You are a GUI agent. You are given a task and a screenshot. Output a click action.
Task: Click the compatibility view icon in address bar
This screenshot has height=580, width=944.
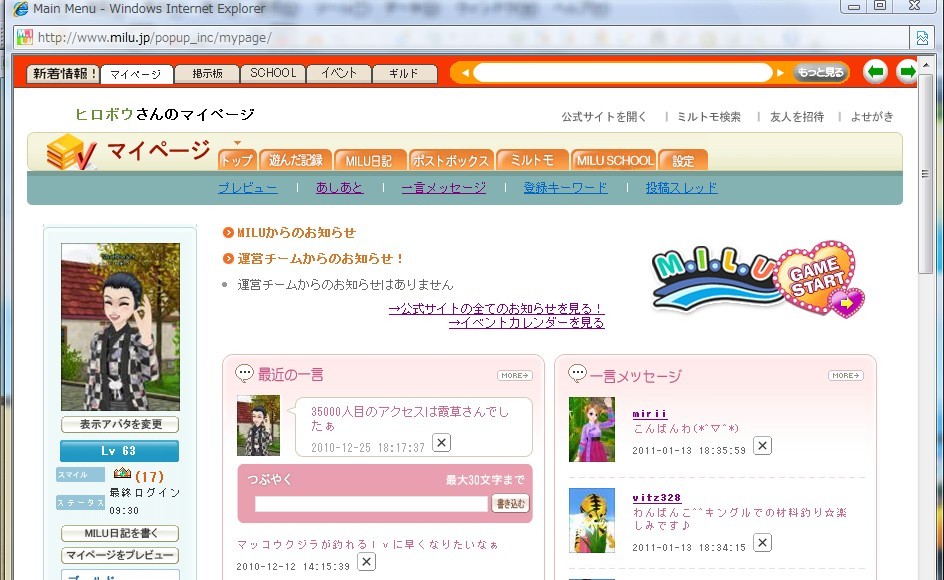[922, 38]
